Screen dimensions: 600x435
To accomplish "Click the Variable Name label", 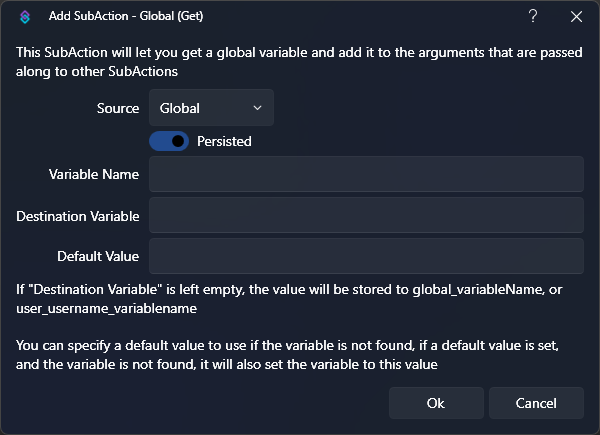I will tap(94, 174).
